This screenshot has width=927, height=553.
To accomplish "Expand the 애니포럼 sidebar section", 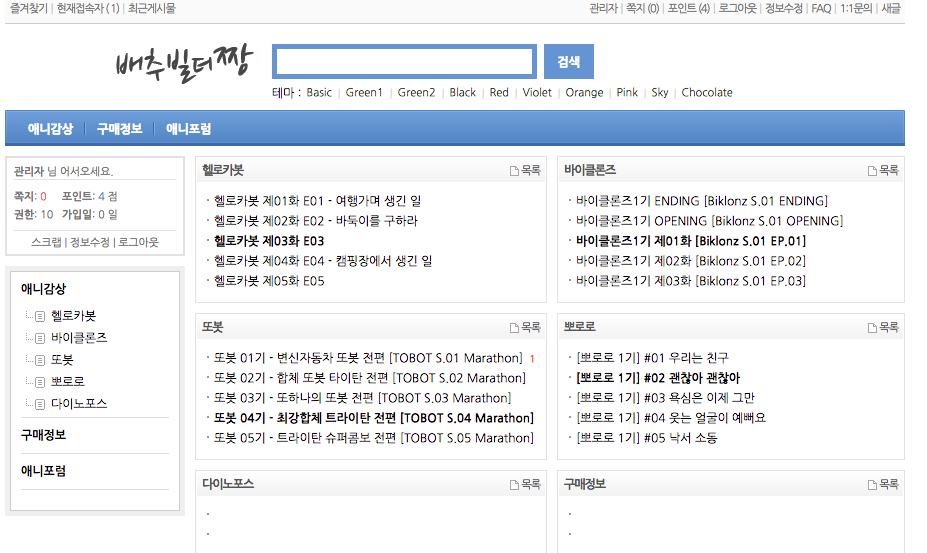I will [x=44, y=471].
